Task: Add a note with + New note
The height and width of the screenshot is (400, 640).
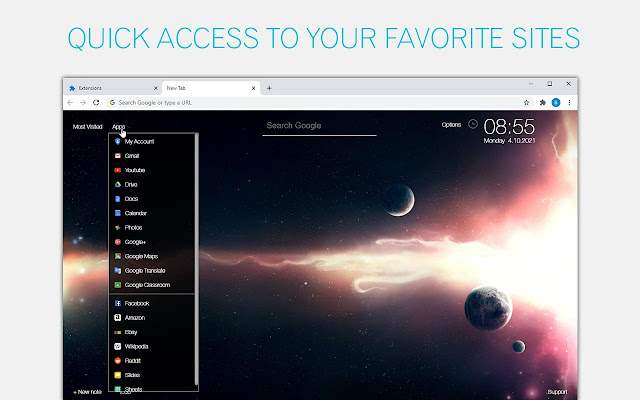Action: coord(87,392)
